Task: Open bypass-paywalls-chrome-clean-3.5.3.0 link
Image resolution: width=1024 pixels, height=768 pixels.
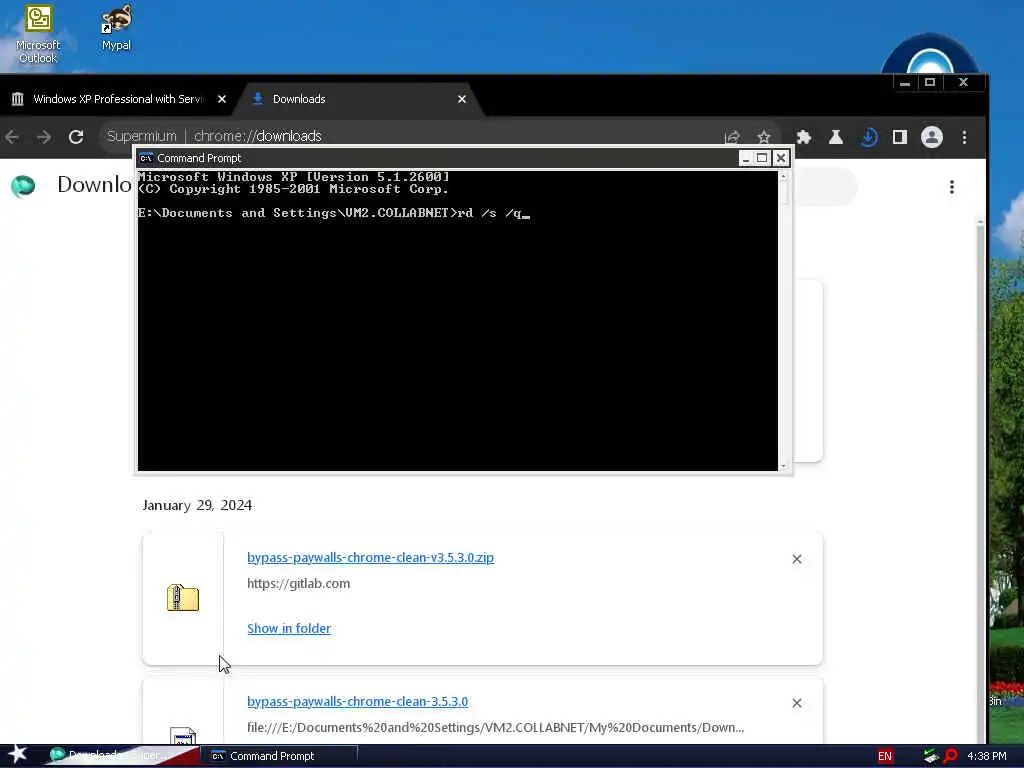Action: [x=357, y=701]
